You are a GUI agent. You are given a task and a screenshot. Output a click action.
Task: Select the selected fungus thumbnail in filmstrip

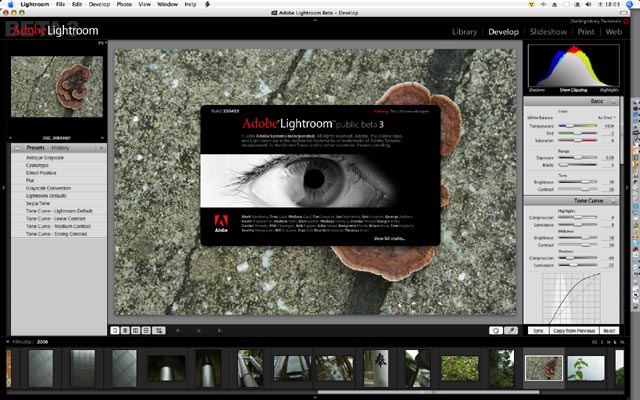point(544,368)
